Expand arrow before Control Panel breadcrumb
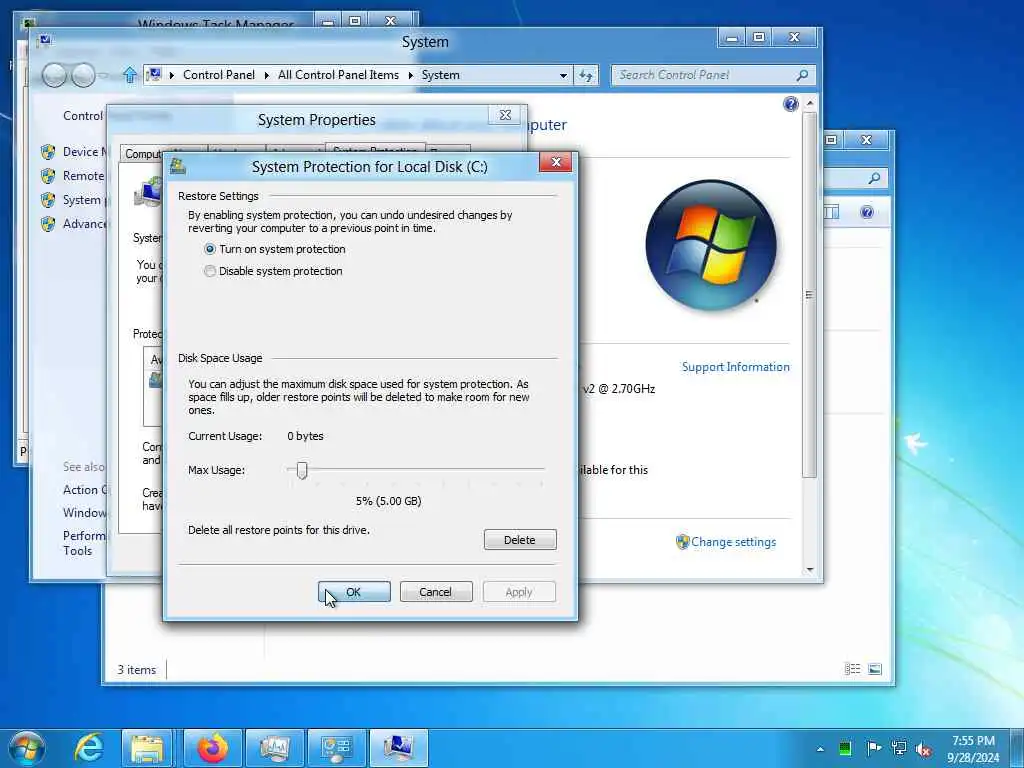The image size is (1024, 768). click(x=172, y=75)
